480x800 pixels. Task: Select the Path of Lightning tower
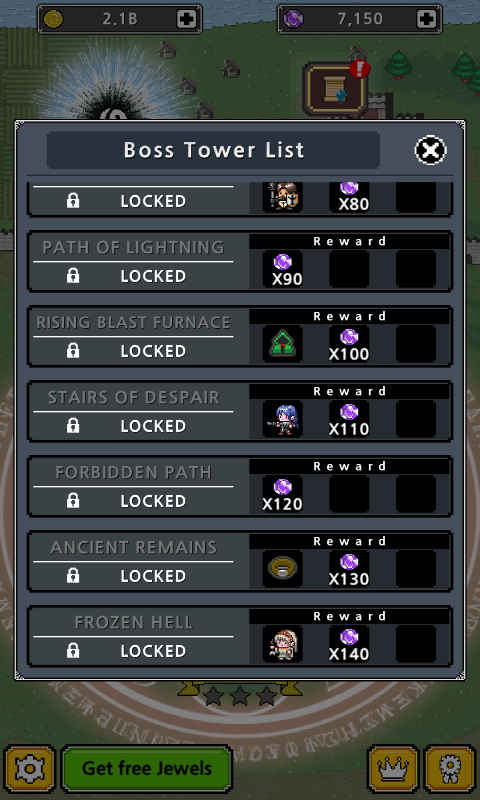click(x=240, y=262)
